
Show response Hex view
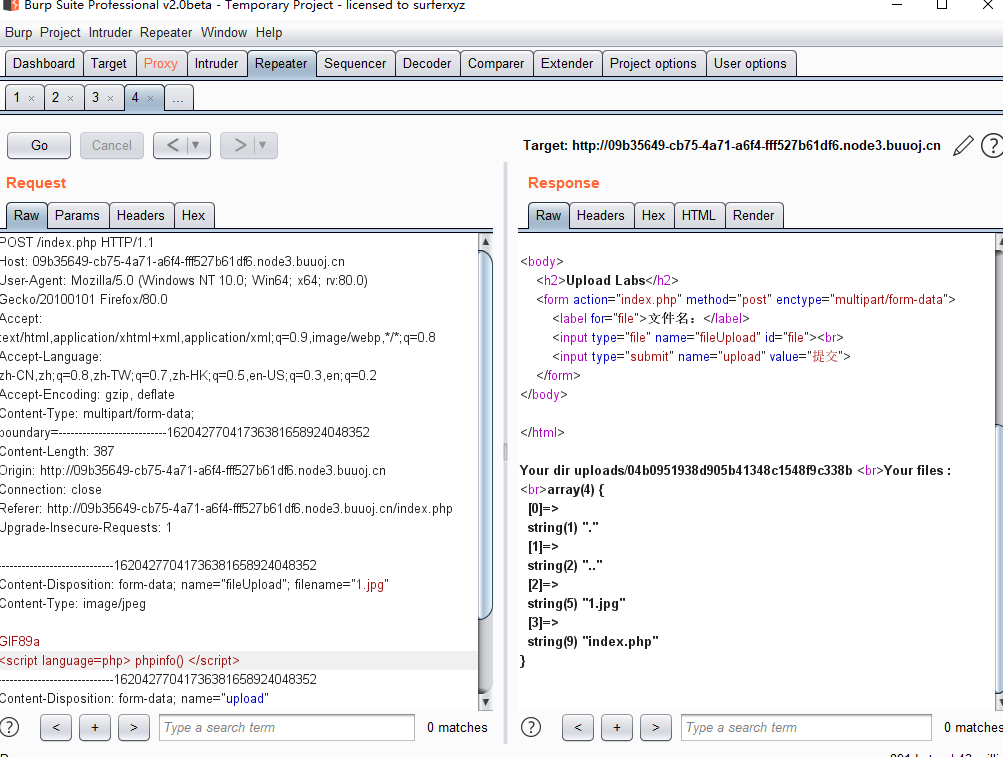click(x=653, y=216)
